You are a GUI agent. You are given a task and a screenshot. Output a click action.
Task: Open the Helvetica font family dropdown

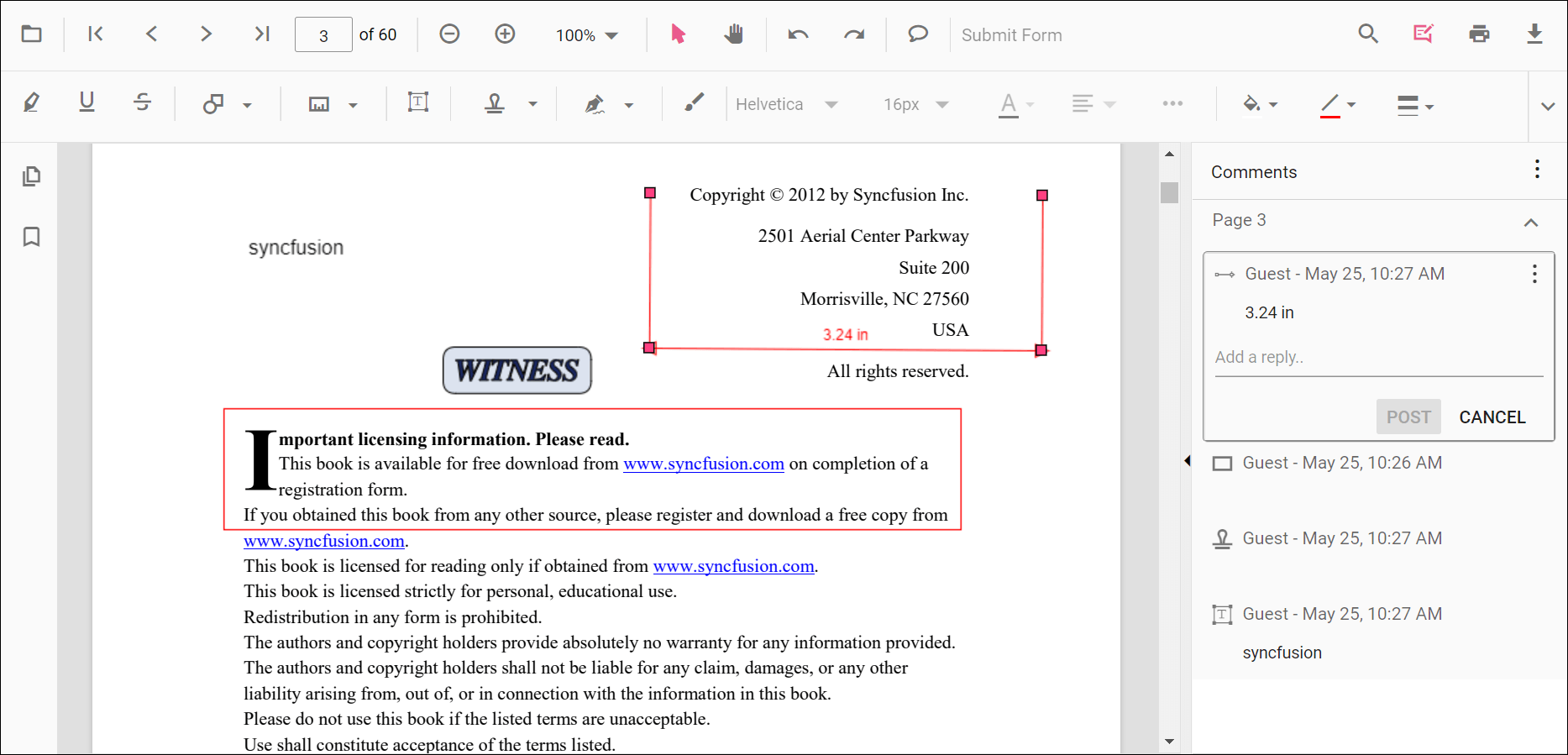(x=786, y=104)
